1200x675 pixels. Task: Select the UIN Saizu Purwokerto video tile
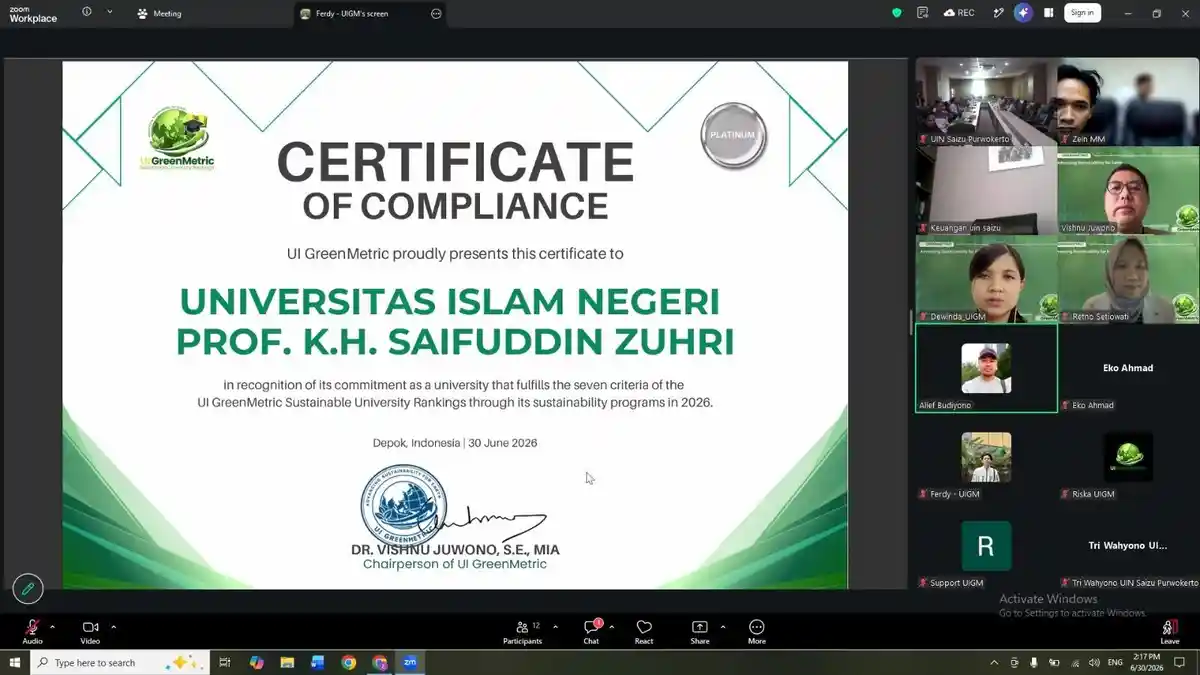click(x=986, y=101)
